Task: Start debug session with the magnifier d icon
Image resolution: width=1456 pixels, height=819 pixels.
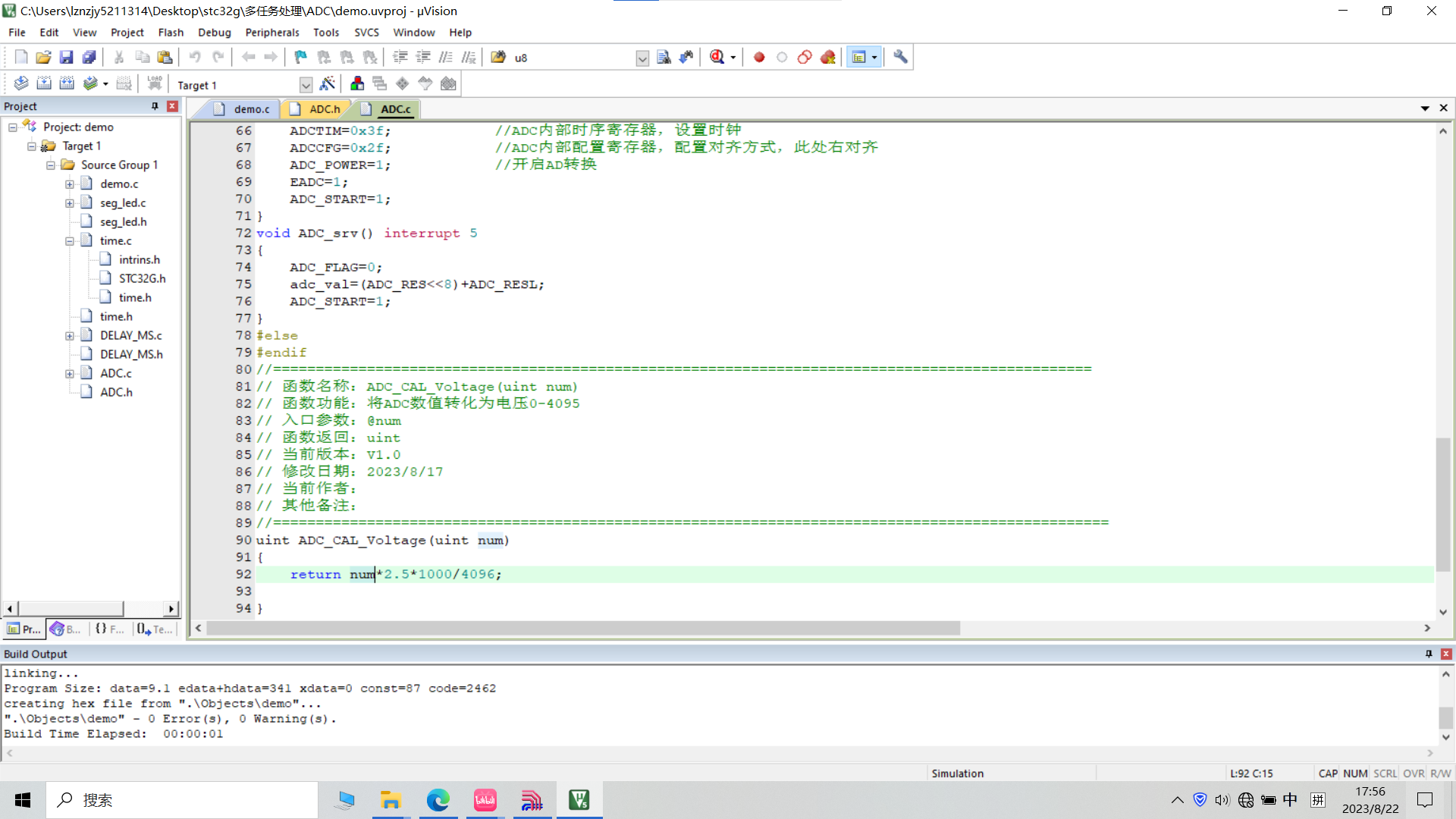Action: click(x=717, y=57)
